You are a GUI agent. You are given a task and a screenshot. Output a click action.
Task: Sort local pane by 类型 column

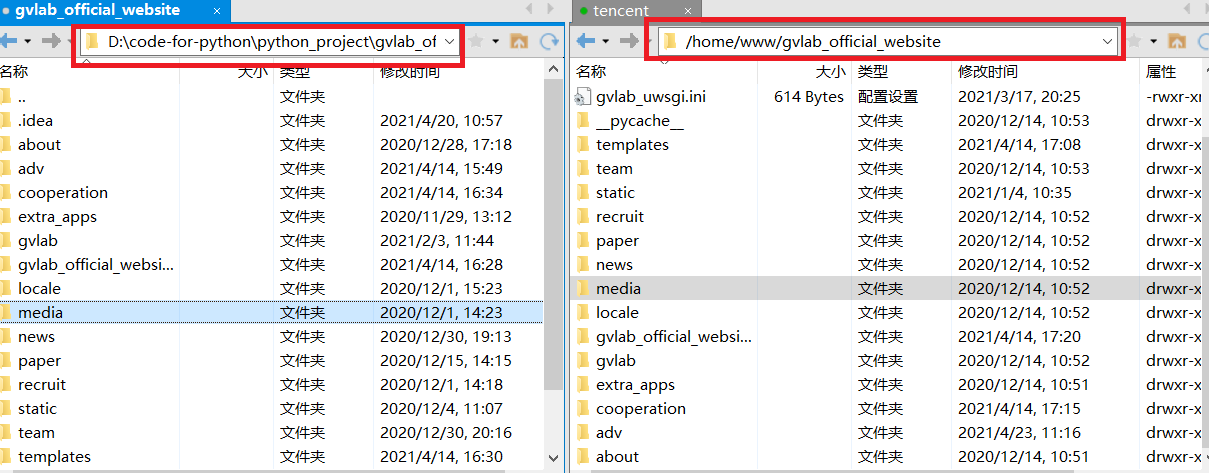295,71
